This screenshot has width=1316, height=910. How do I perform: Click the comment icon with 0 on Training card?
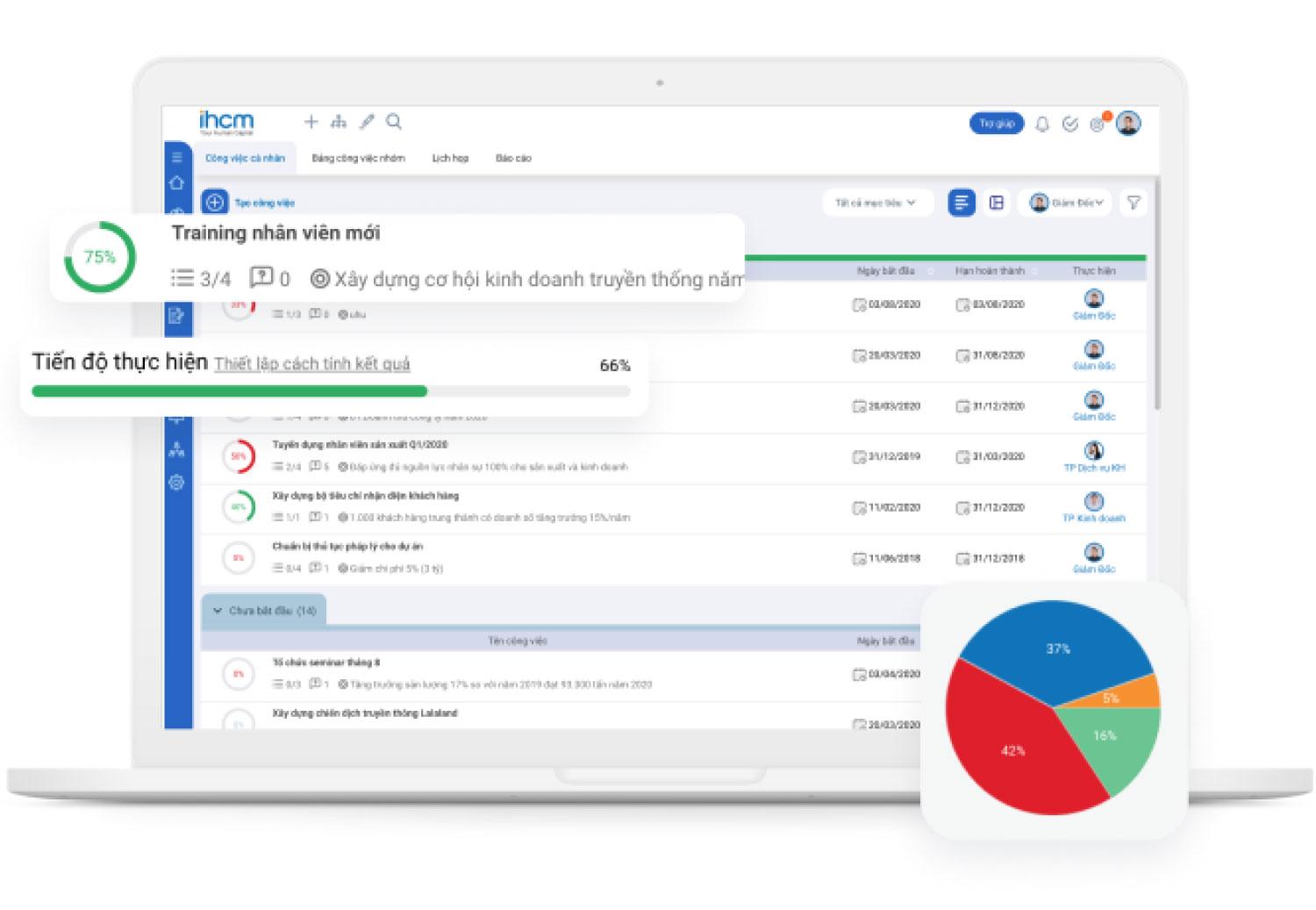pyautogui.click(x=261, y=277)
